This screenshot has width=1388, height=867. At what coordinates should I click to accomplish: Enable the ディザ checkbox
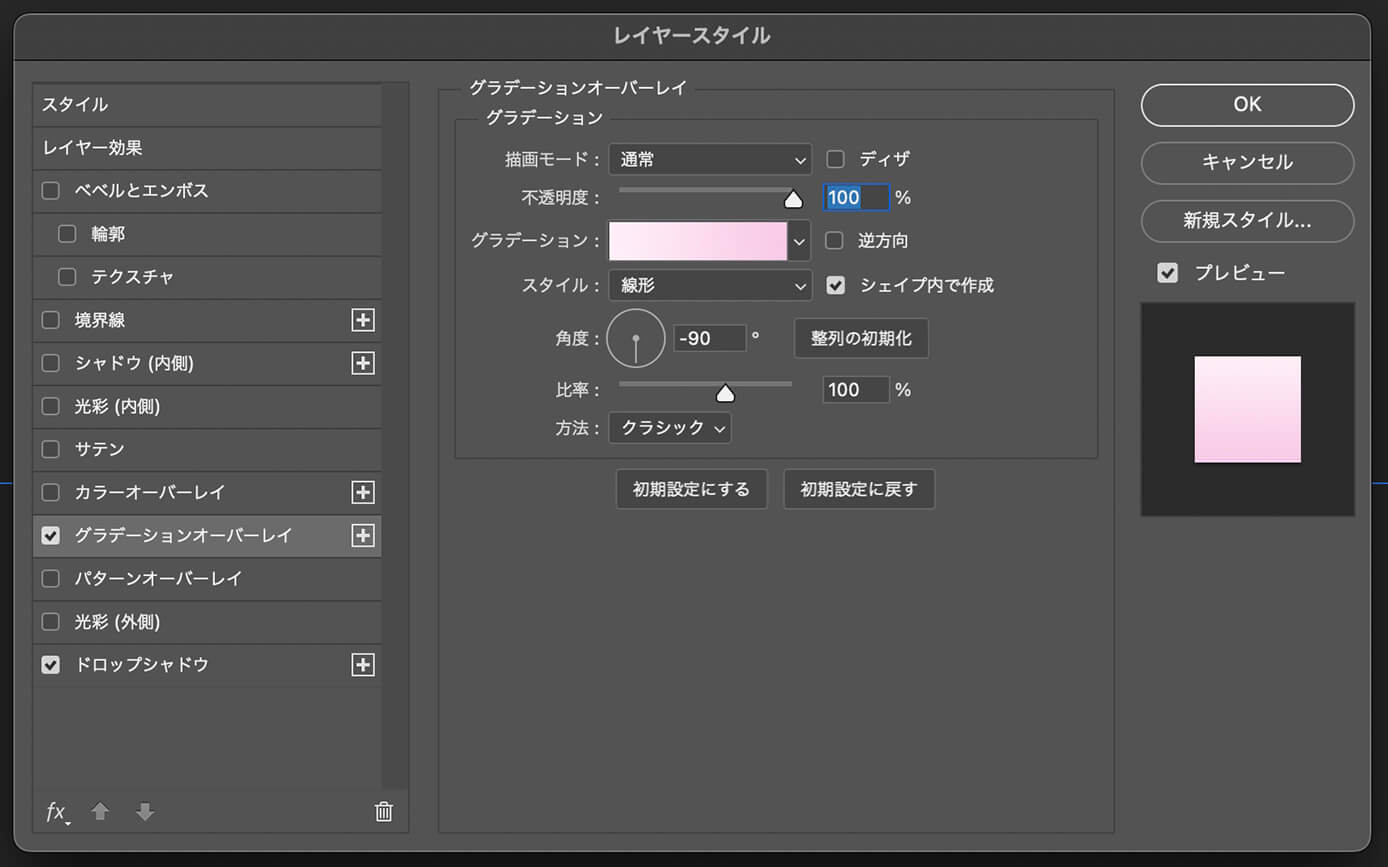coord(835,159)
